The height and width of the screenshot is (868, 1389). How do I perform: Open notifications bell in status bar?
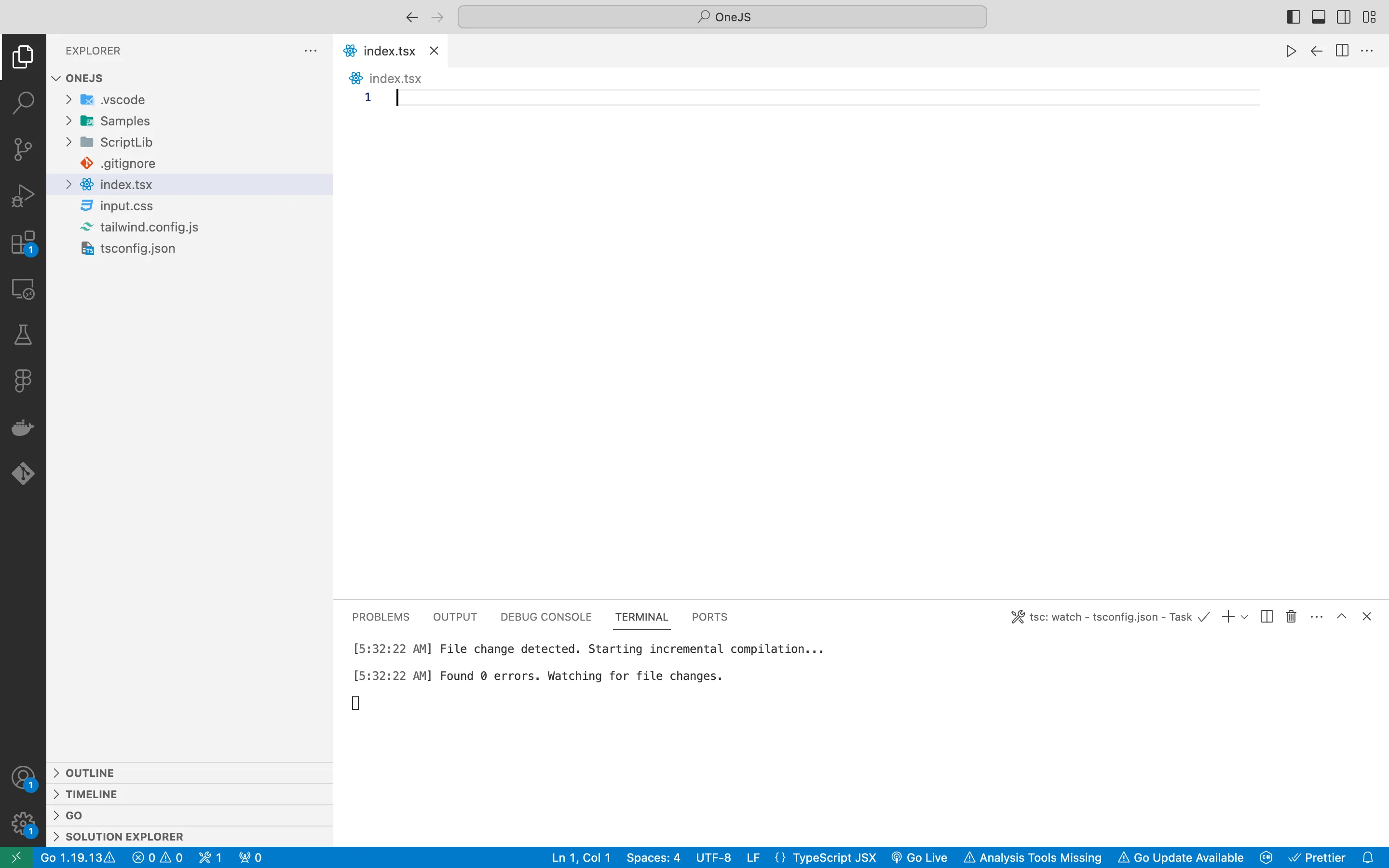click(x=1368, y=858)
